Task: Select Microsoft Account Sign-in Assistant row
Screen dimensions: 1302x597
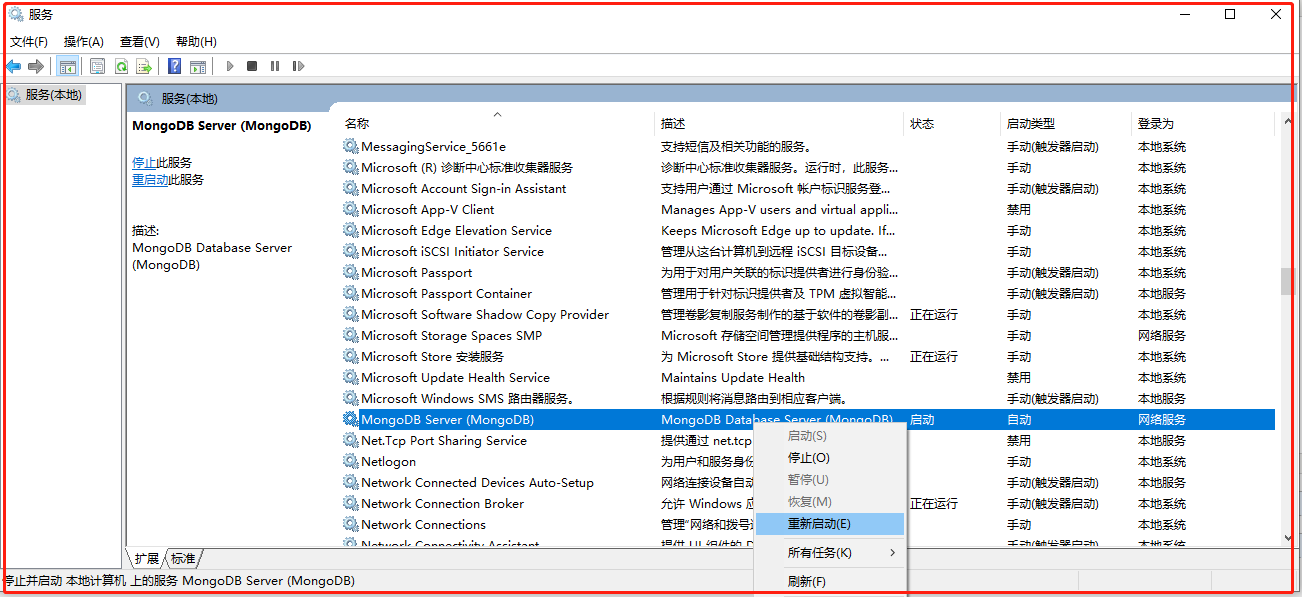Action: [808, 188]
